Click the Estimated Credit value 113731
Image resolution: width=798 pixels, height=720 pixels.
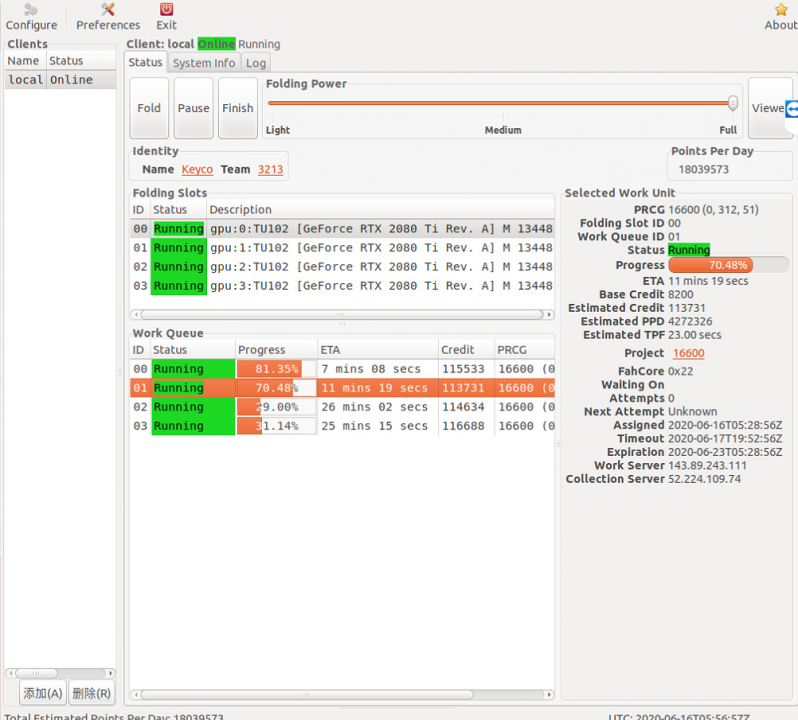687,308
